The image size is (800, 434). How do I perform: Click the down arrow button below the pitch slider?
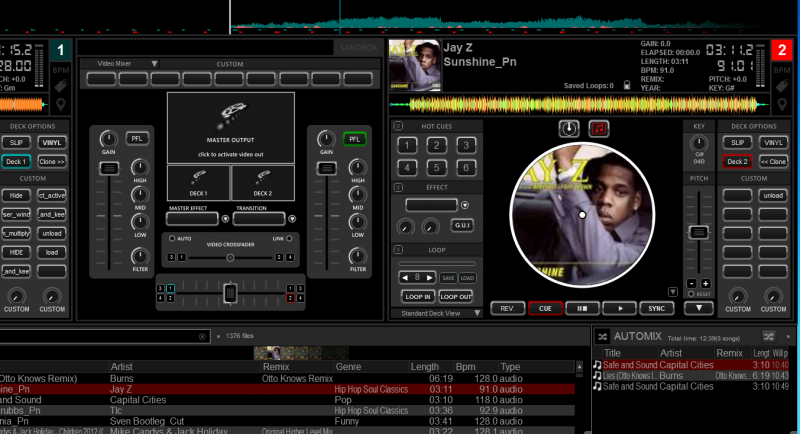(698, 308)
